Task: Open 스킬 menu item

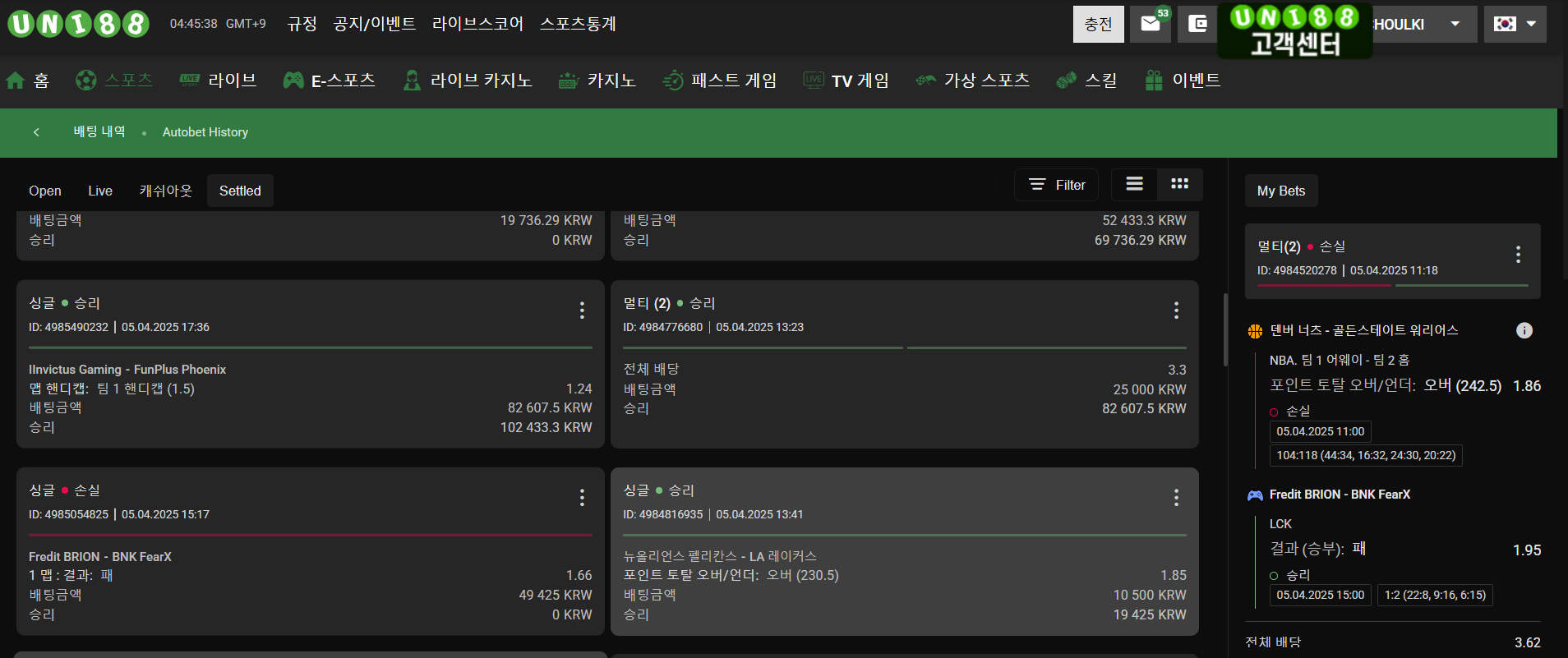Action: (1100, 80)
